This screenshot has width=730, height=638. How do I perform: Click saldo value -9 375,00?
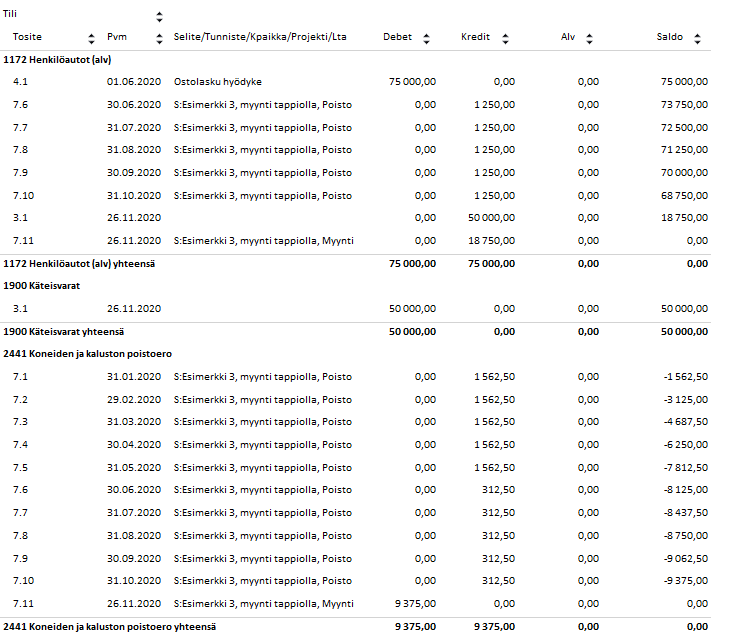point(686,581)
